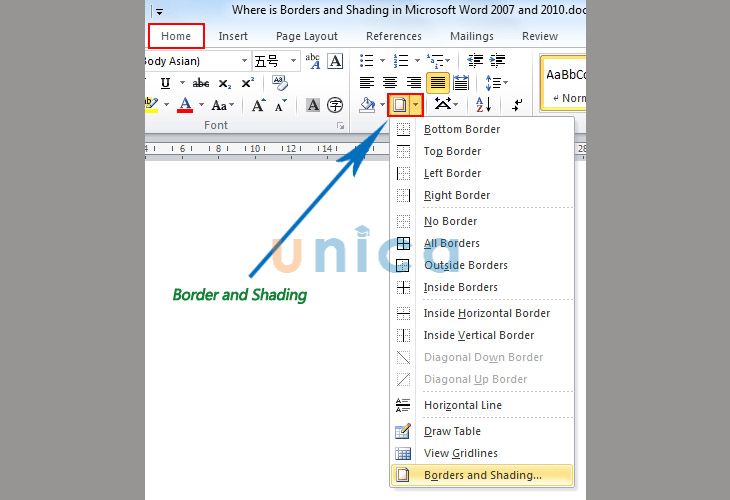Click the Line Spacing icon
Viewport: 730px width, 500px height.
[493, 83]
